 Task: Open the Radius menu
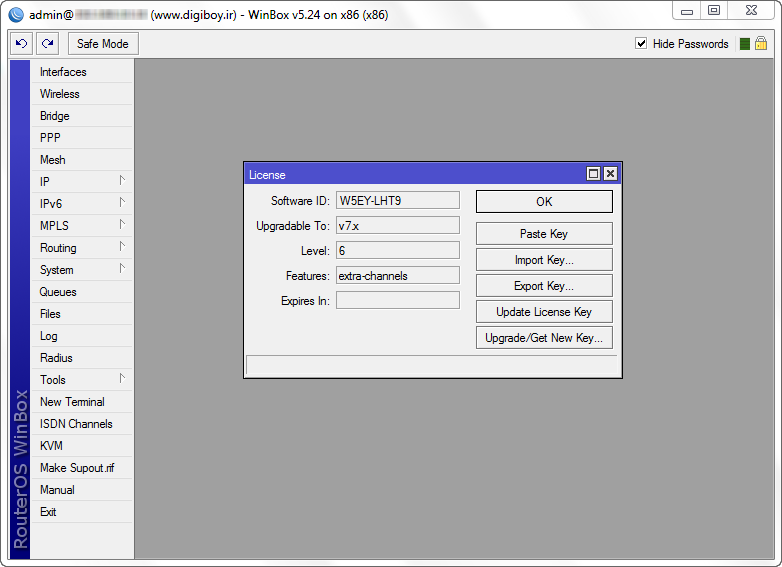point(82,358)
